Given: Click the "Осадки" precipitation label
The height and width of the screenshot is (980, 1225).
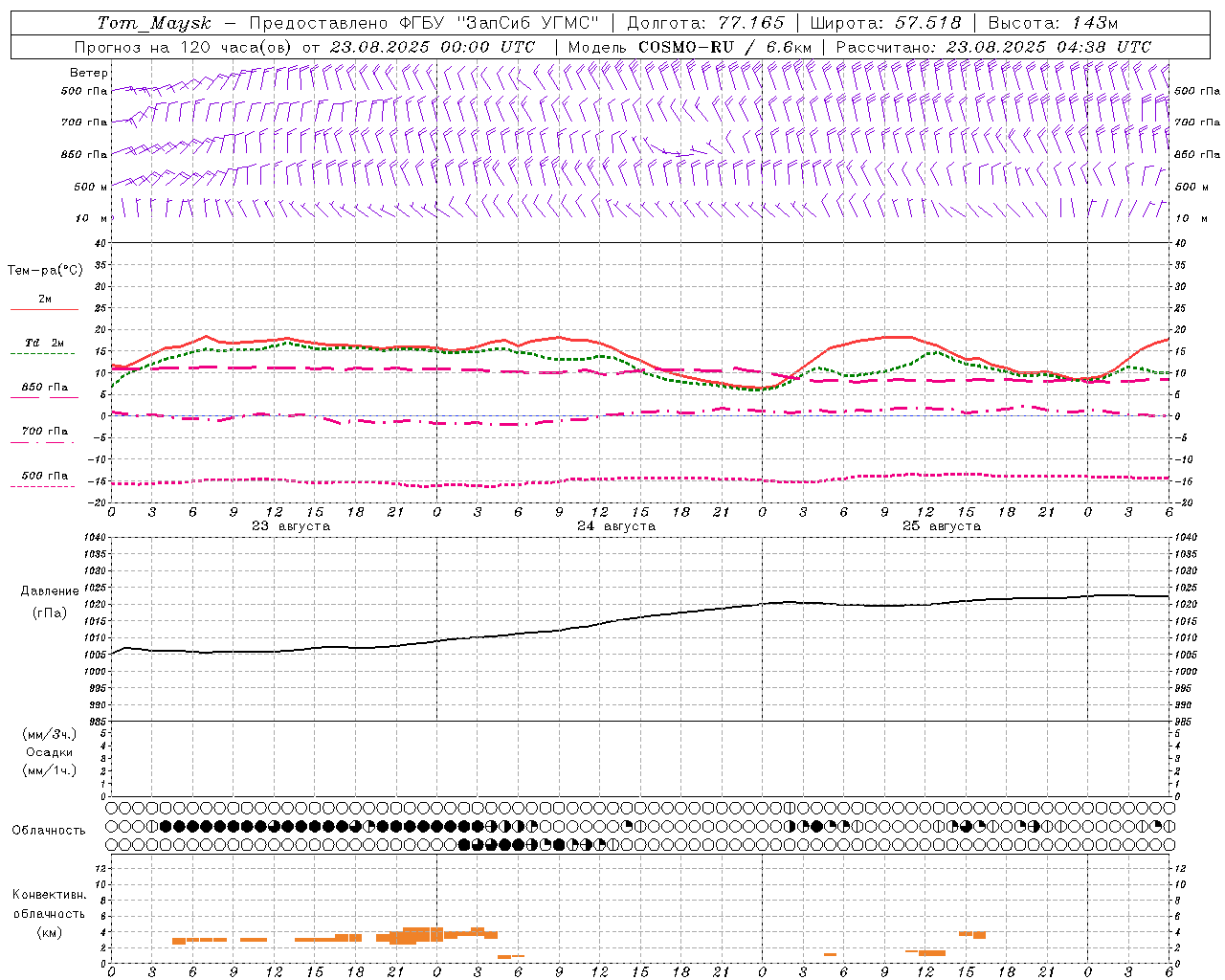Looking at the screenshot, I should (50, 752).
